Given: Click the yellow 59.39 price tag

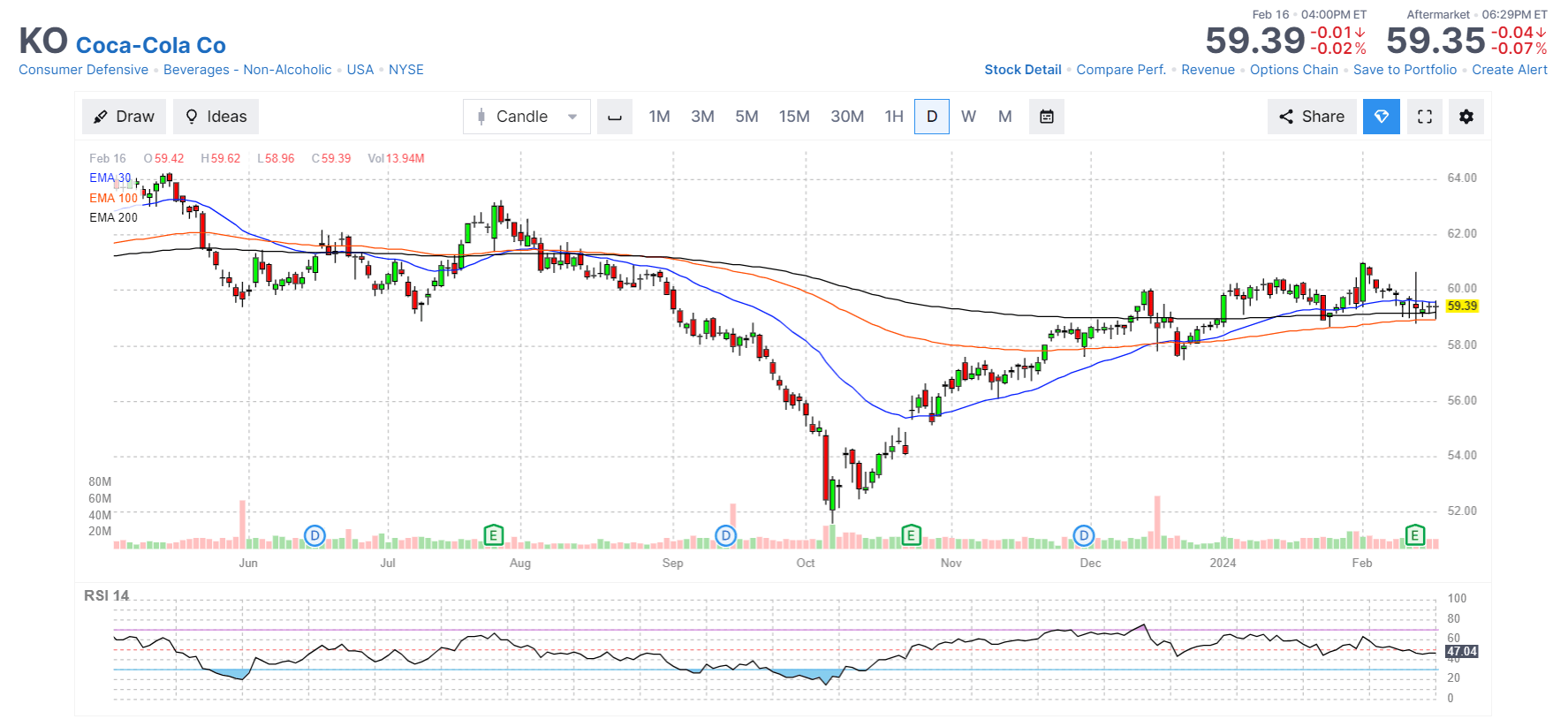Looking at the screenshot, I should tap(1462, 306).
